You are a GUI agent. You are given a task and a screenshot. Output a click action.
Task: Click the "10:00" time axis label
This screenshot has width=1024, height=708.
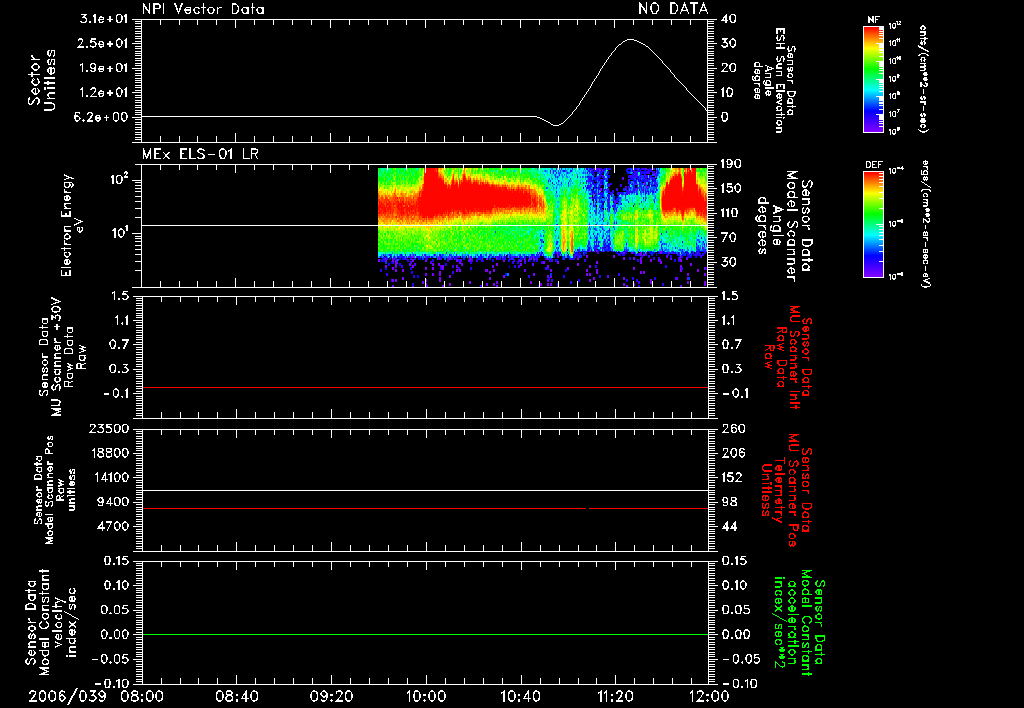(426, 696)
